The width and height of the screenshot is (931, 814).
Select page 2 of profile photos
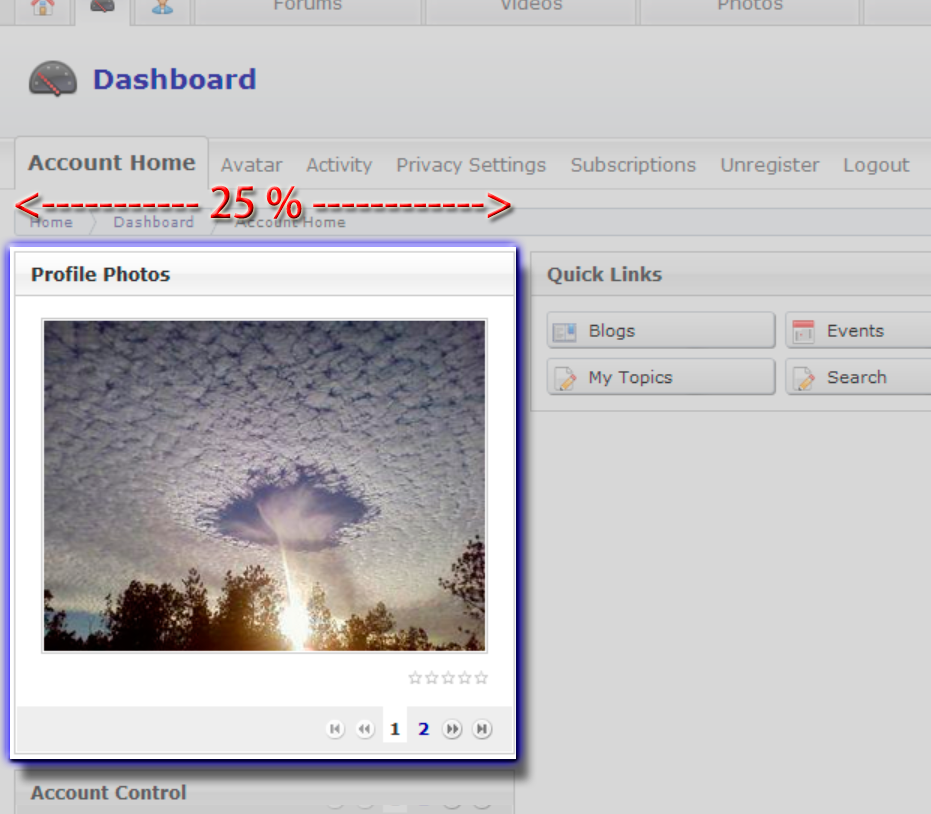pos(423,729)
